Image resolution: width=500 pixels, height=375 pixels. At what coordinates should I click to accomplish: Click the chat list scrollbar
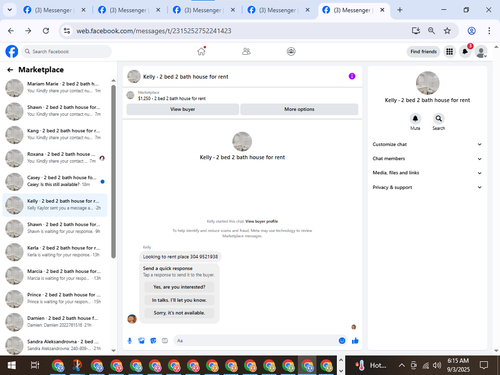(x=113, y=172)
